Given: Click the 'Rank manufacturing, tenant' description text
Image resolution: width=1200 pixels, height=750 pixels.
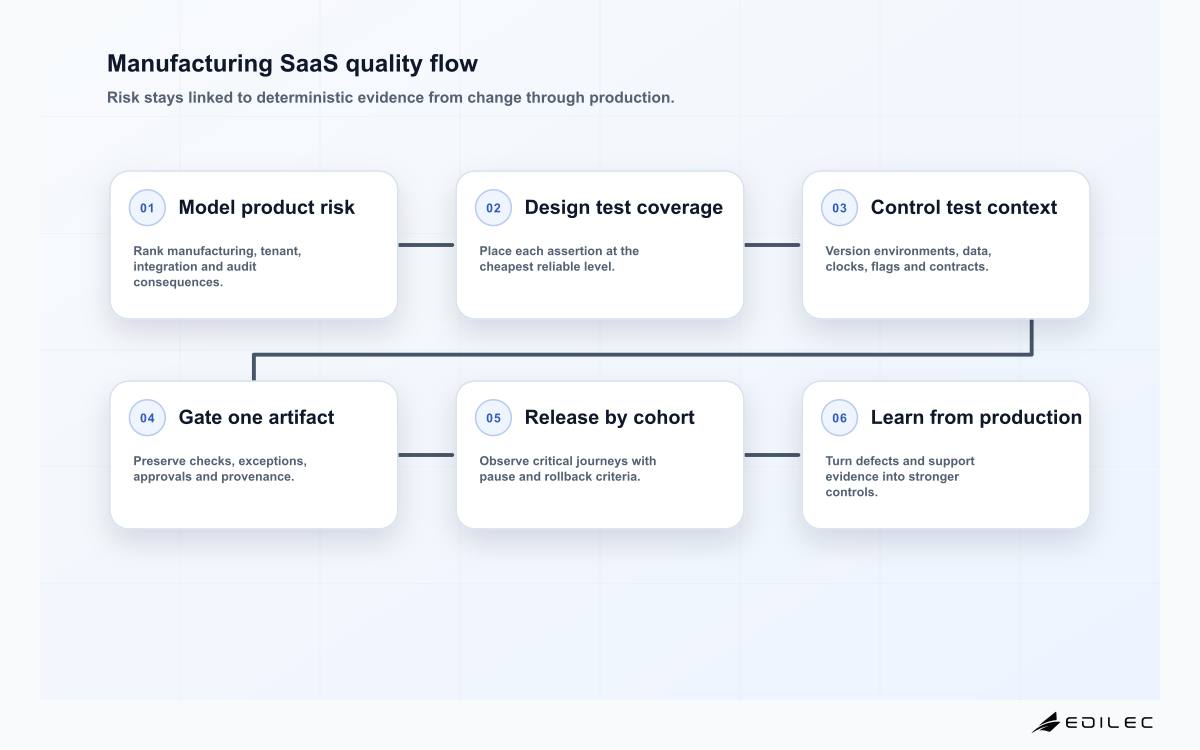Looking at the screenshot, I should [217, 267].
